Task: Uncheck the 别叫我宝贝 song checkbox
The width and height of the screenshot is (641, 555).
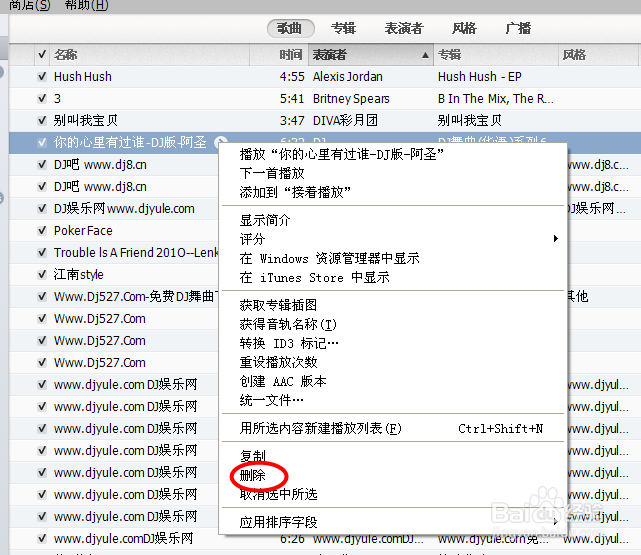Action: 42,121
